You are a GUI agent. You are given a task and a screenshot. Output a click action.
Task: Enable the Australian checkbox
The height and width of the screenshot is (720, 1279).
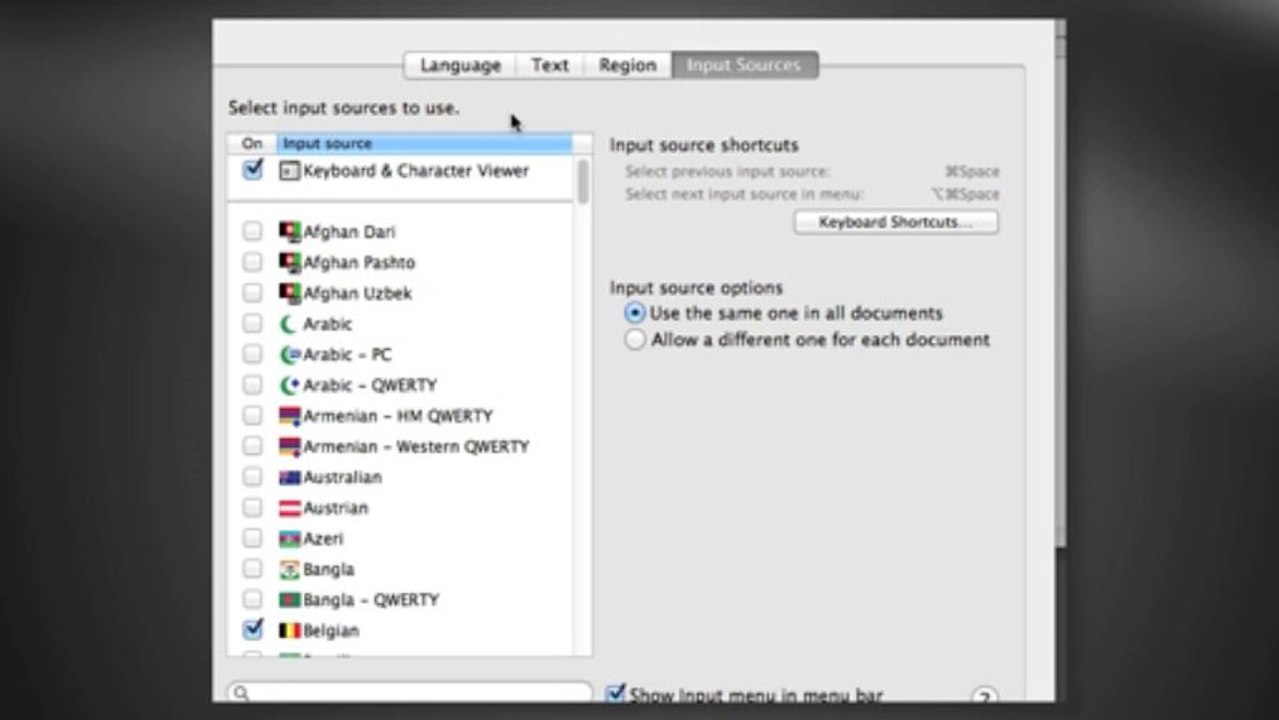(253, 477)
